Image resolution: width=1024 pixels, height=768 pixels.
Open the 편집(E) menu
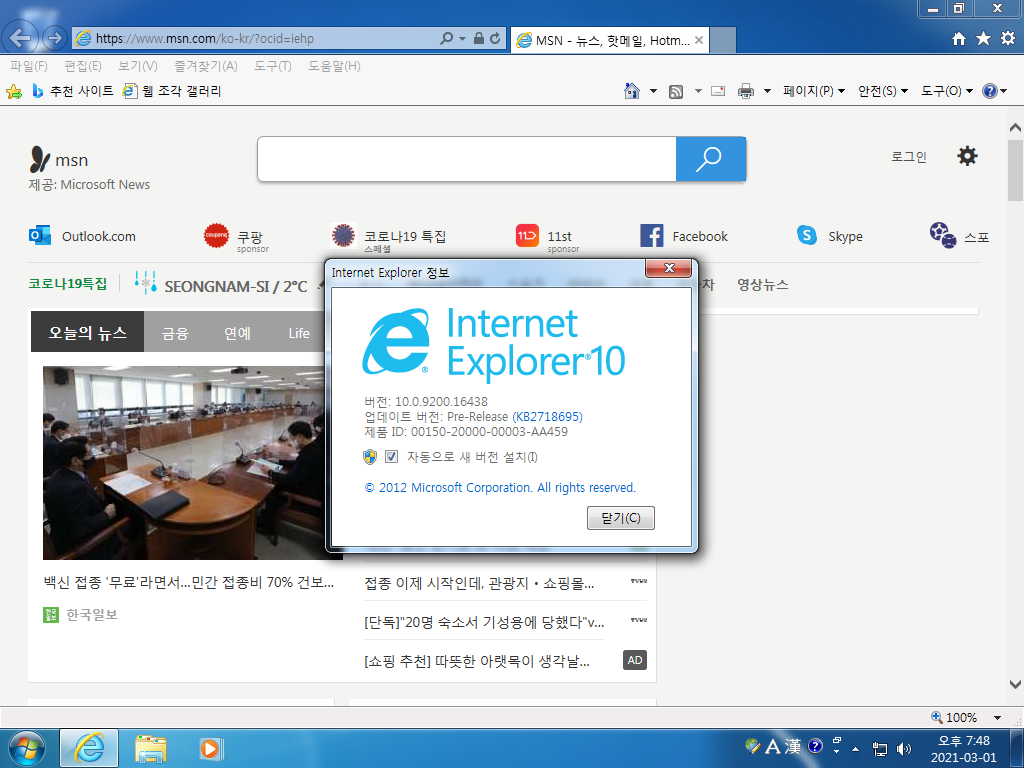click(83, 66)
